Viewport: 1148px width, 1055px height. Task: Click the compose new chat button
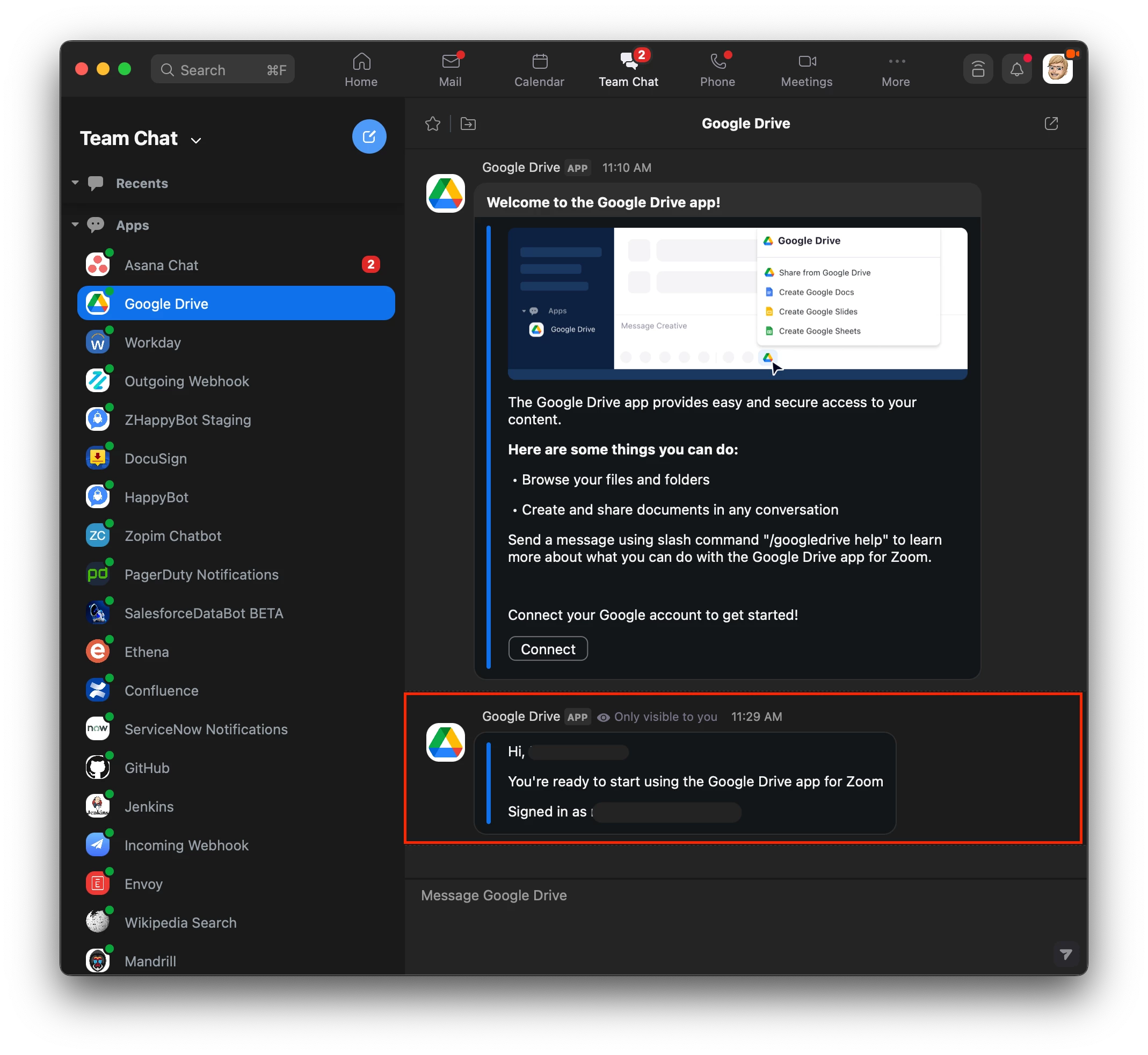point(368,136)
